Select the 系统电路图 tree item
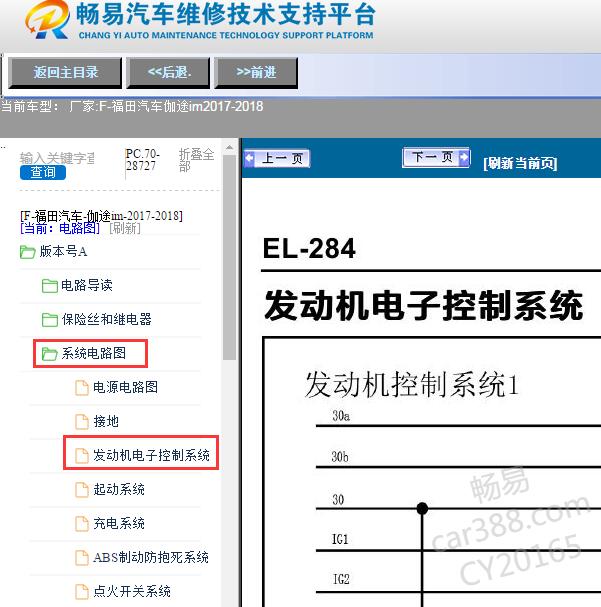 [x=94, y=353]
